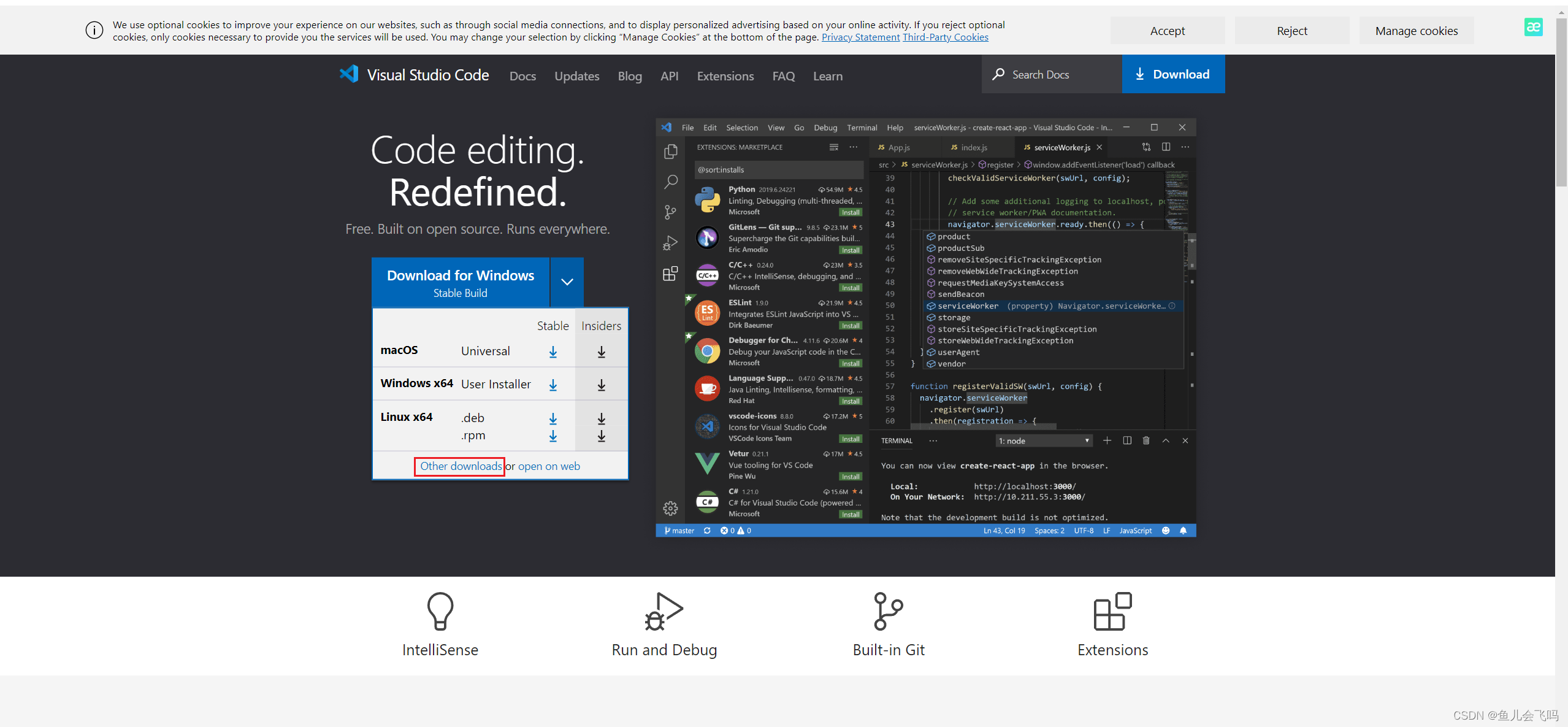The height and width of the screenshot is (727, 1568).
Task: Open the Docs navigation item
Action: pos(522,76)
